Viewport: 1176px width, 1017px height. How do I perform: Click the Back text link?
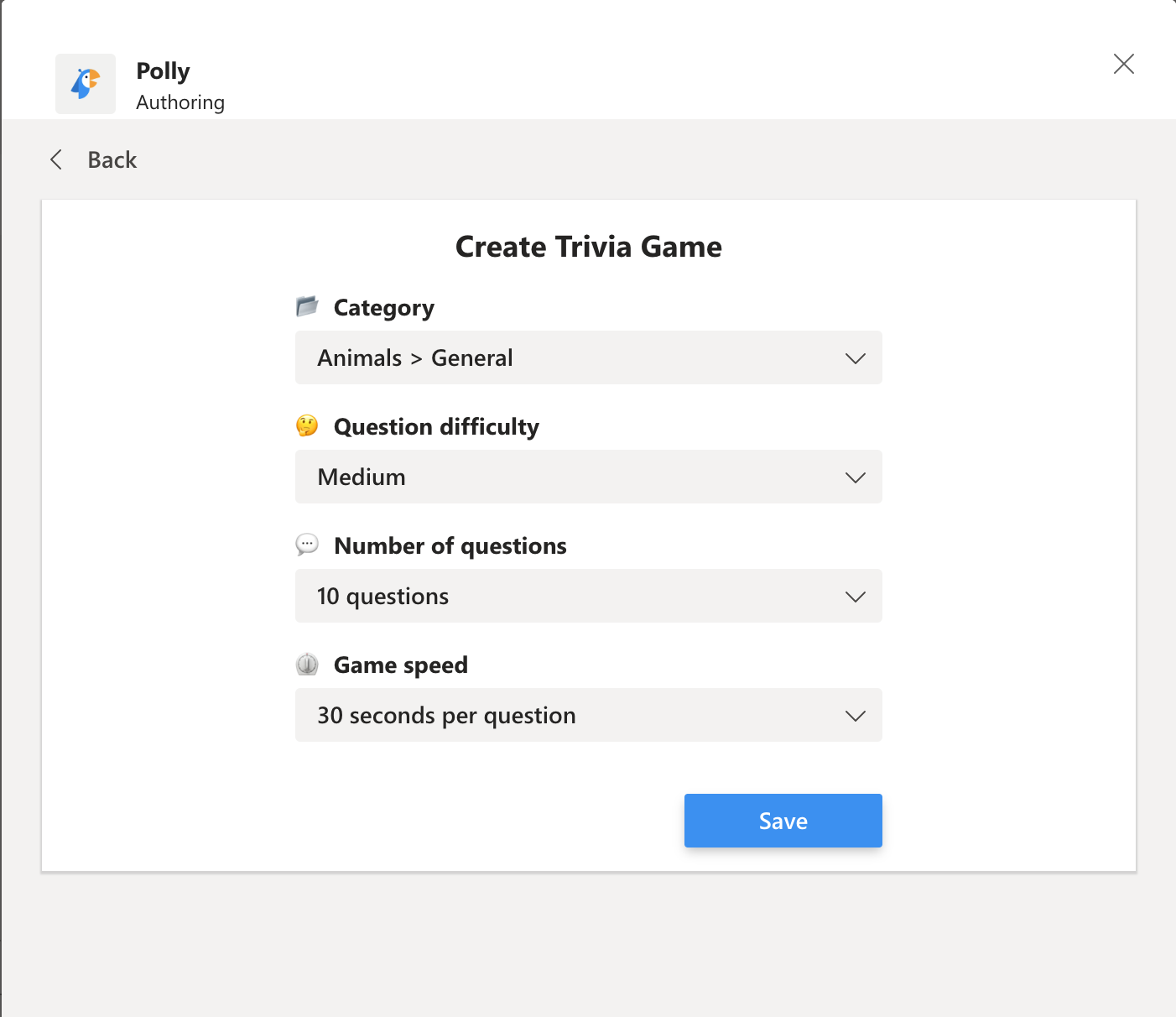[112, 159]
